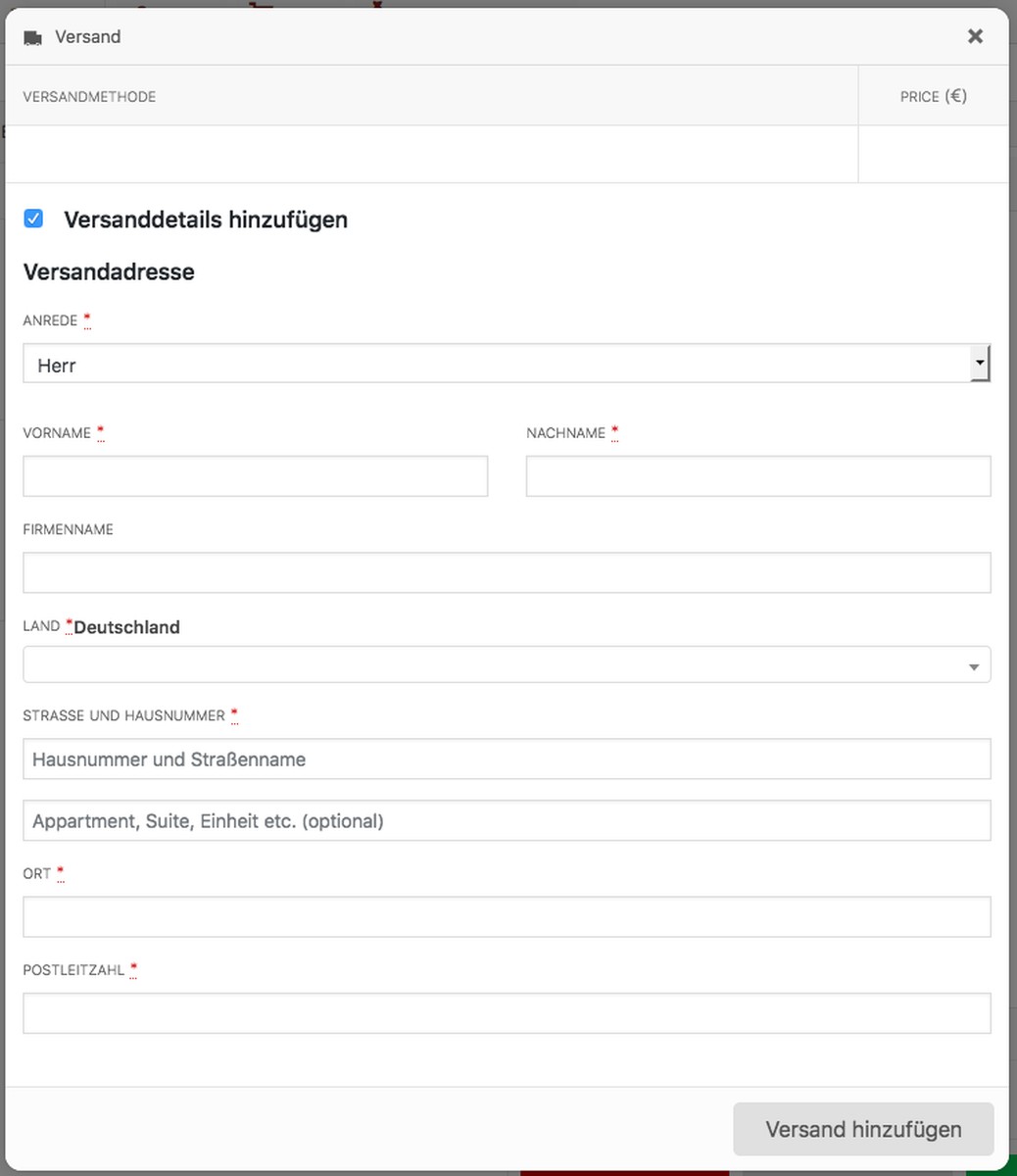Screen dimensions: 1017x1176
Task: Select the Firmenname input box
Action: (x=507, y=572)
